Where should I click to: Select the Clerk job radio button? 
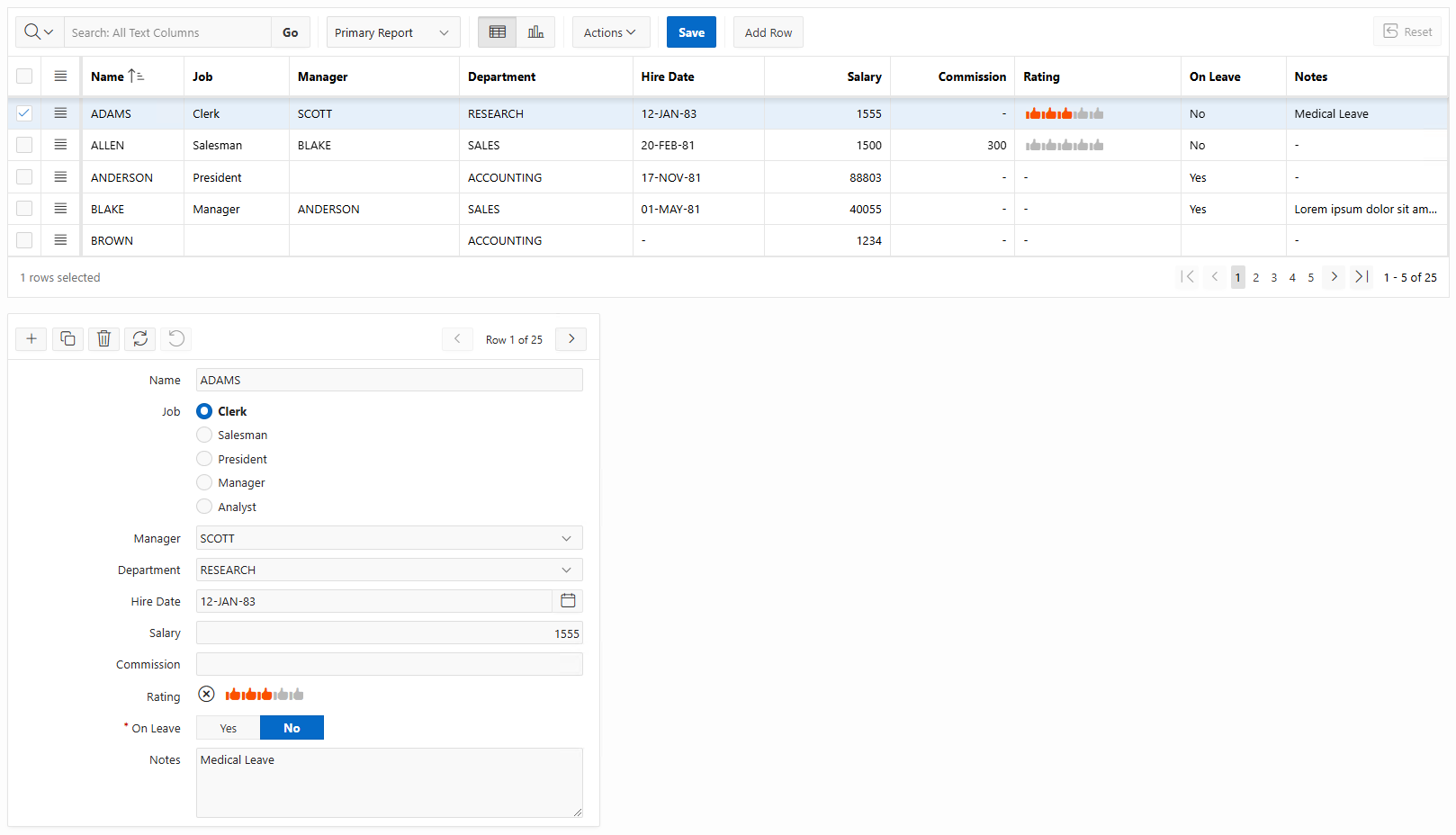pyautogui.click(x=204, y=411)
